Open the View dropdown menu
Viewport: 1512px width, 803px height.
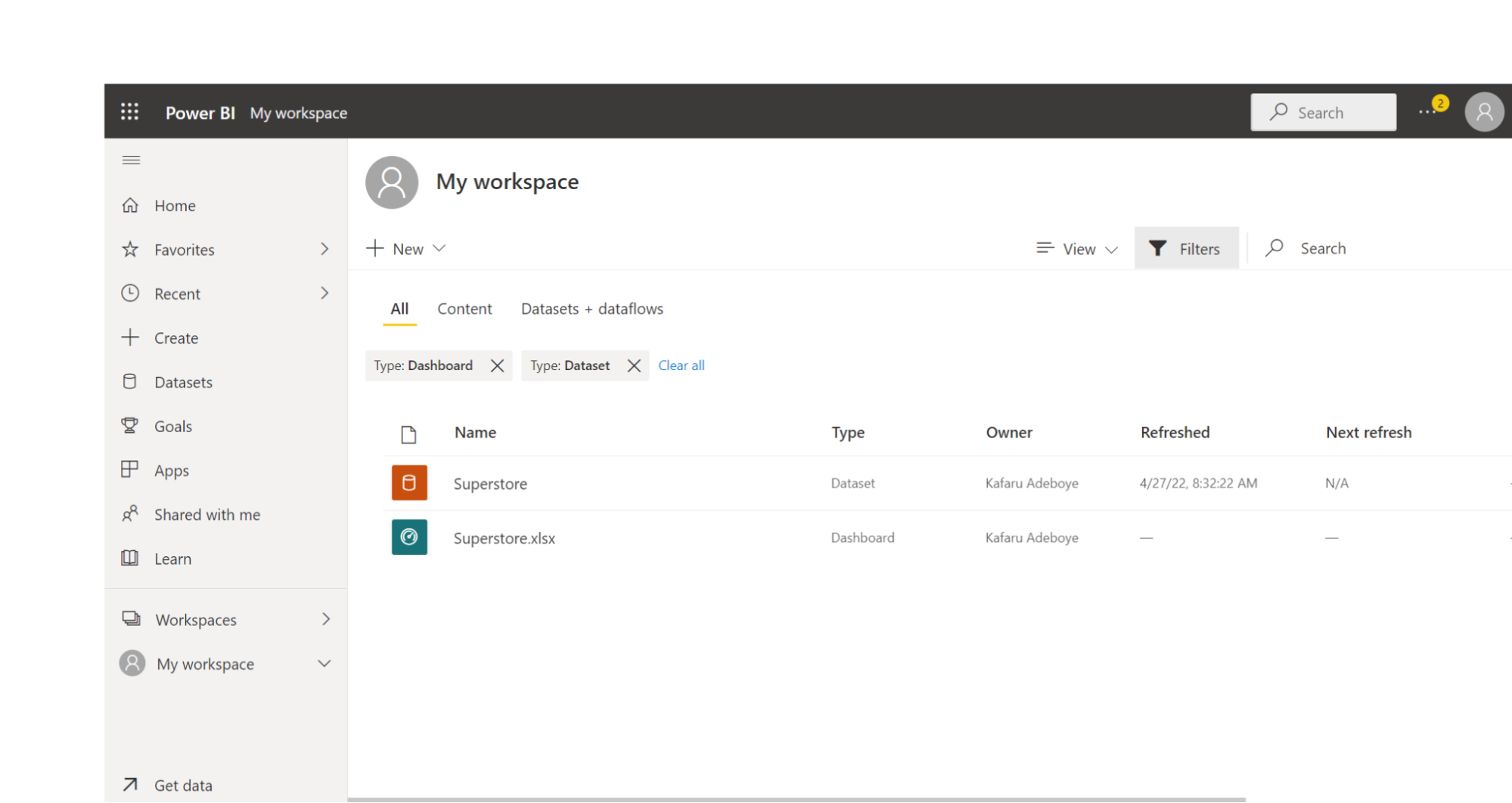point(1077,248)
